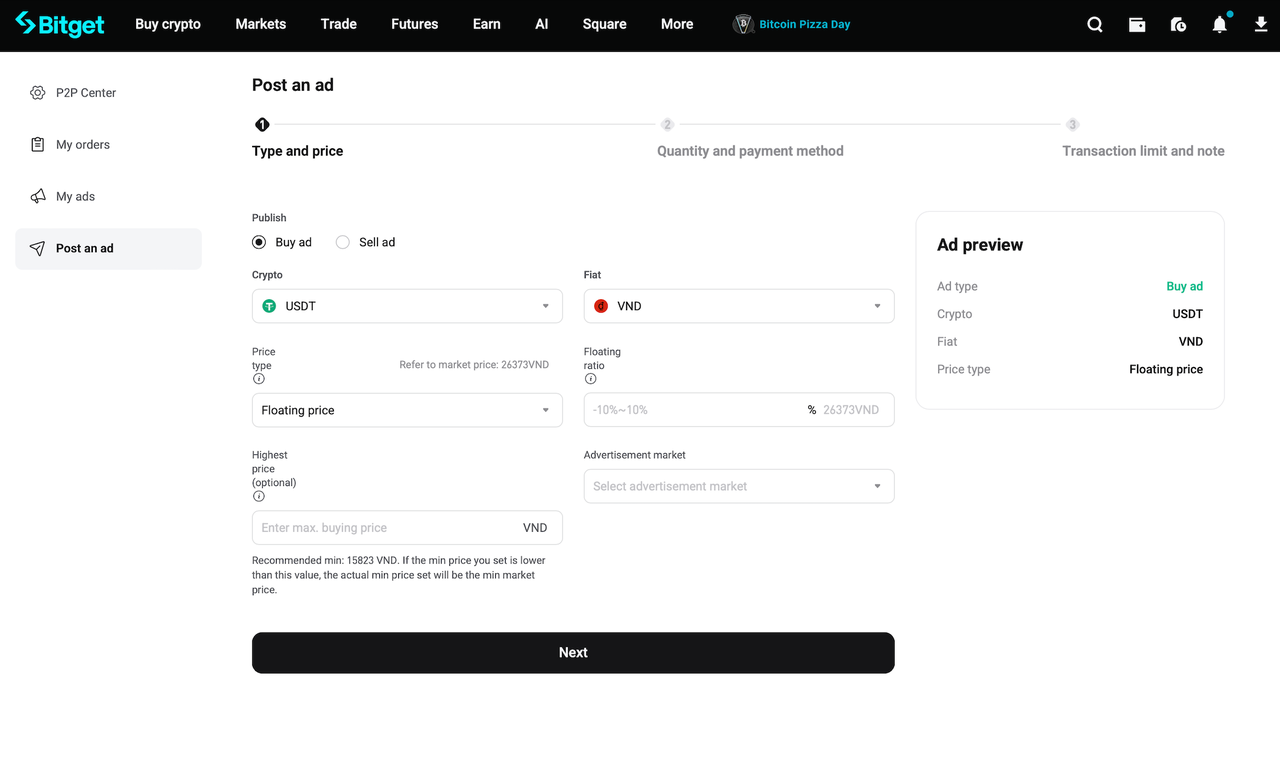Viewport: 1280px width, 773px height.
Task: Open the order history clock icon
Action: pyautogui.click(x=1178, y=25)
